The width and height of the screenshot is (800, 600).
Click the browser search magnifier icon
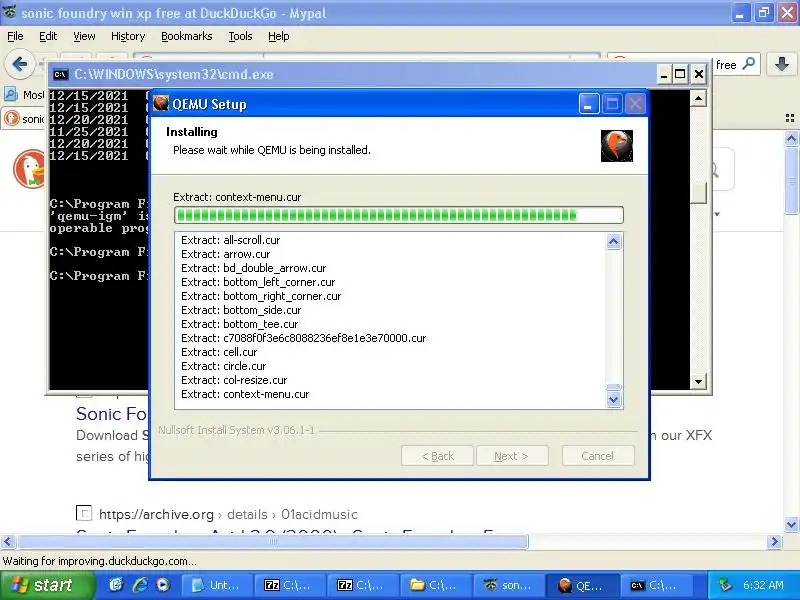point(748,64)
